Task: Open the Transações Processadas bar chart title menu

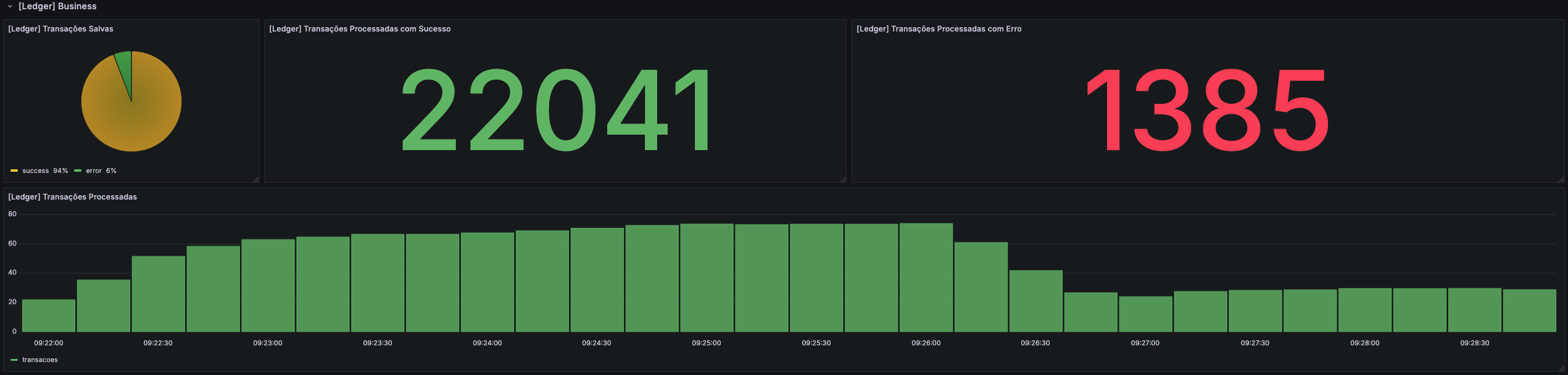Action: [72, 197]
